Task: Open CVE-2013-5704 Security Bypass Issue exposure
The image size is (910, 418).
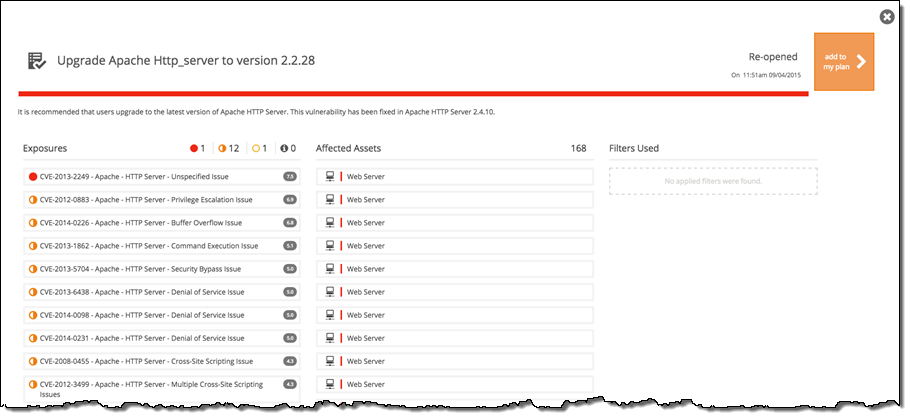Action: [x=161, y=269]
